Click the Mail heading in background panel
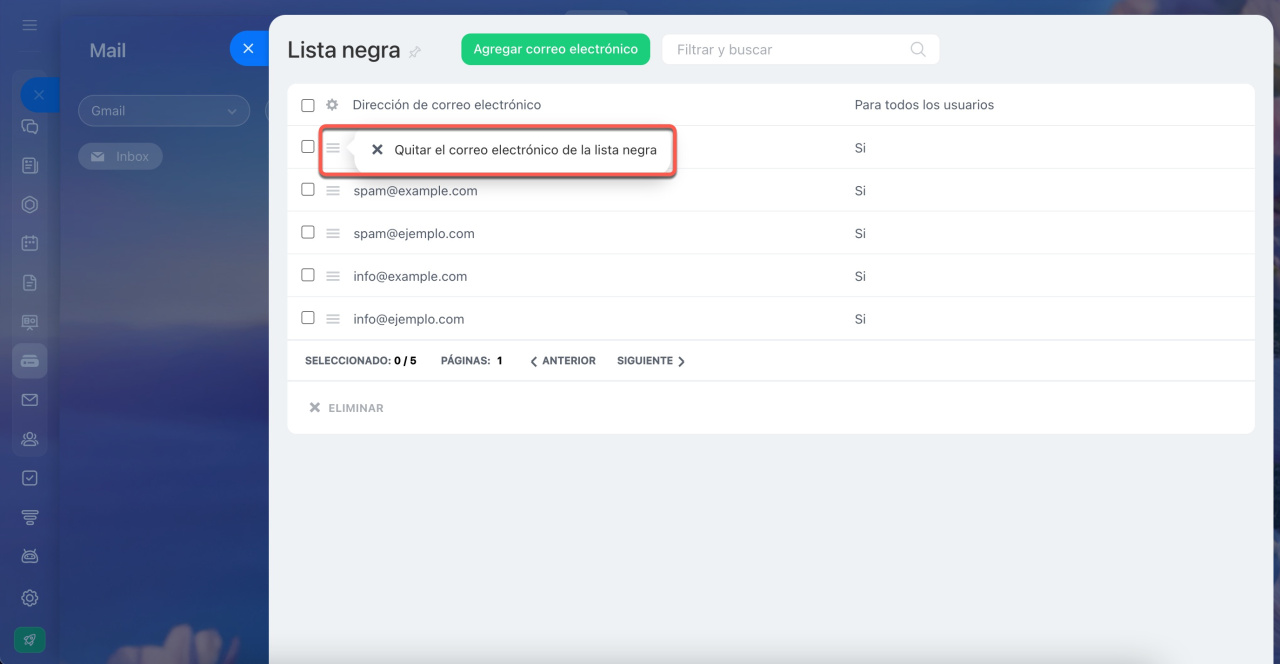The height and width of the screenshot is (664, 1280). pyautogui.click(x=108, y=51)
